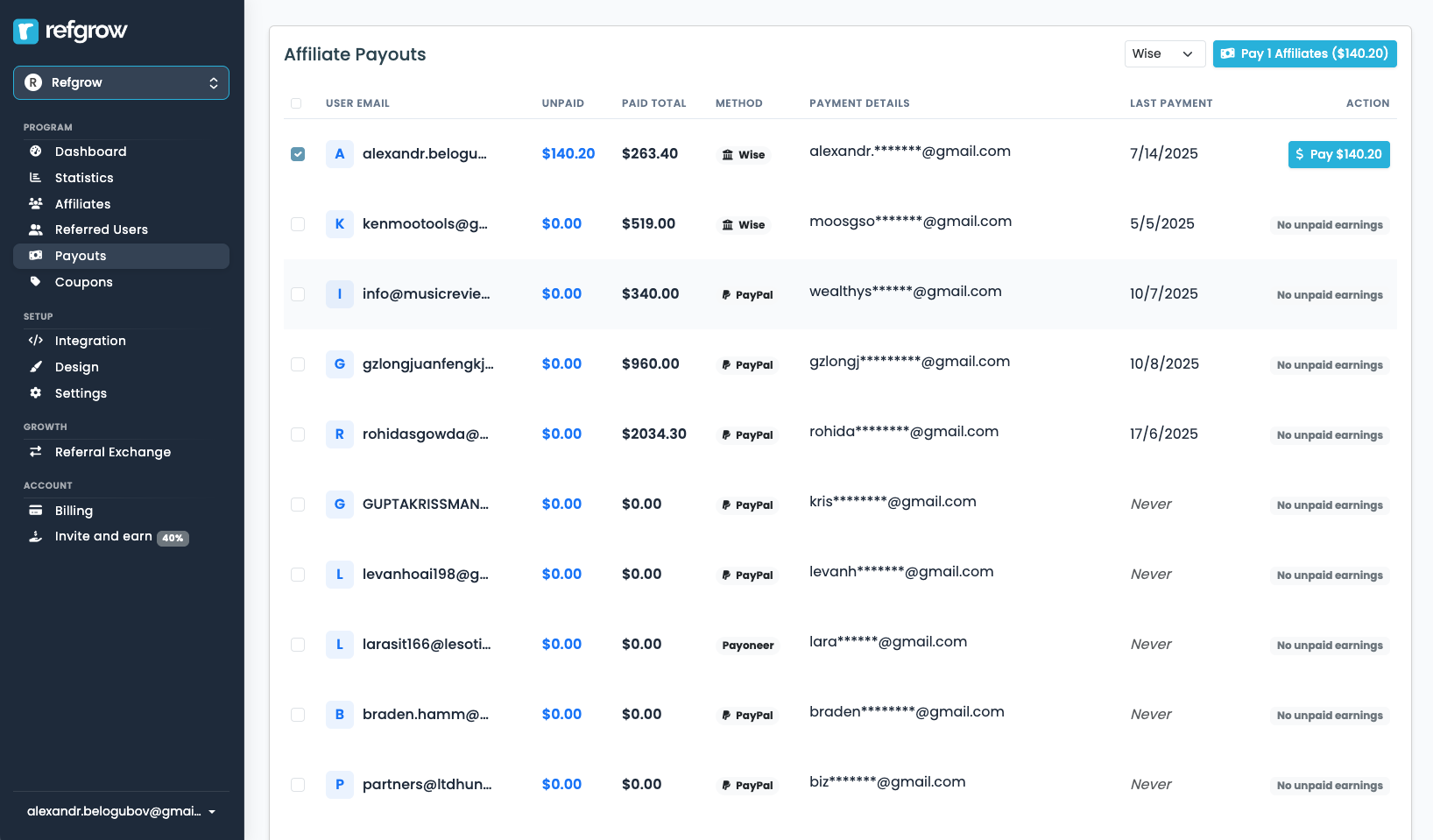The height and width of the screenshot is (840, 1433).
Task: Check the checkbox for kenmootools row
Action: pyautogui.click(x=298, y=224)
